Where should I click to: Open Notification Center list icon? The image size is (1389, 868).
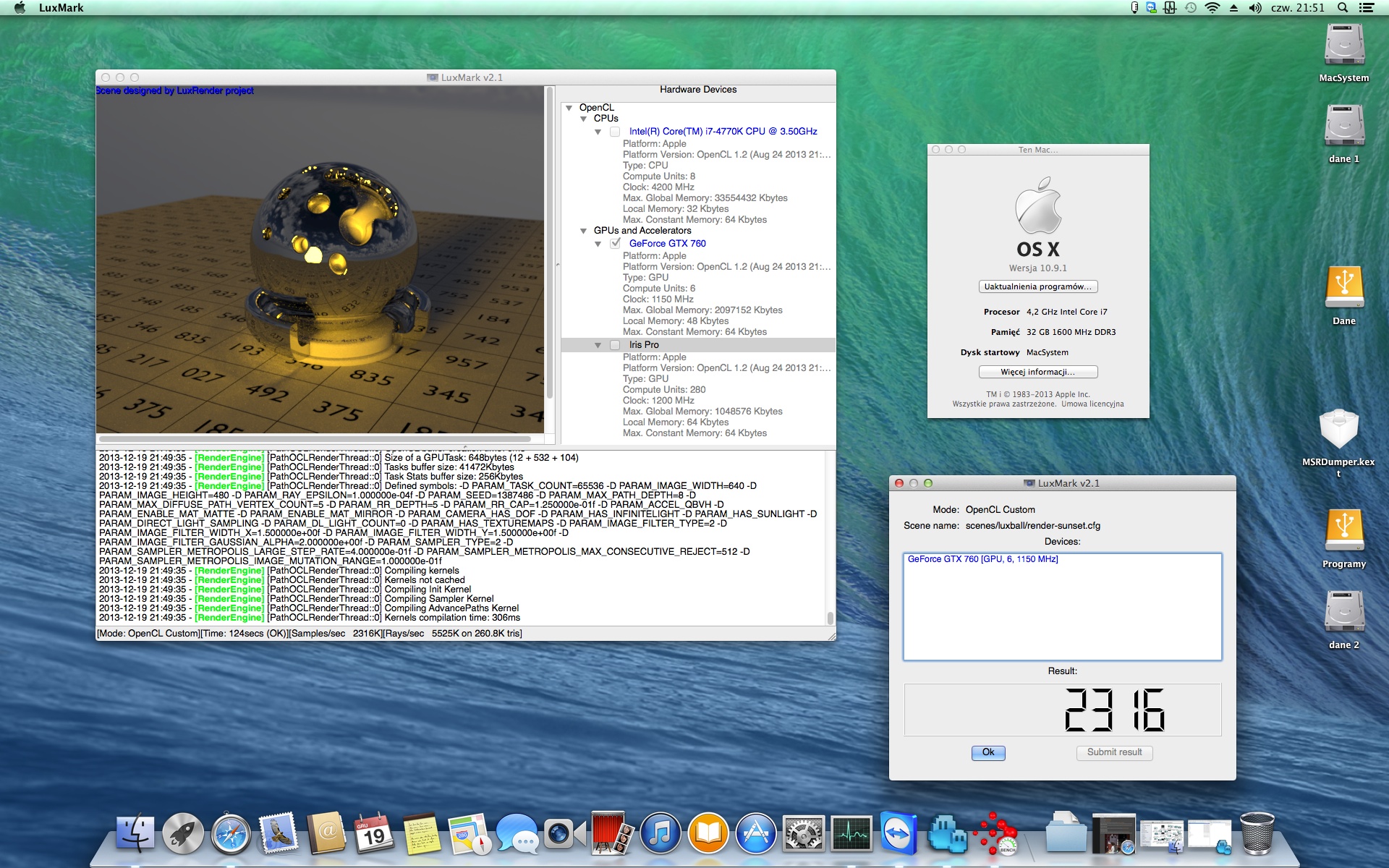[1367, 8]
